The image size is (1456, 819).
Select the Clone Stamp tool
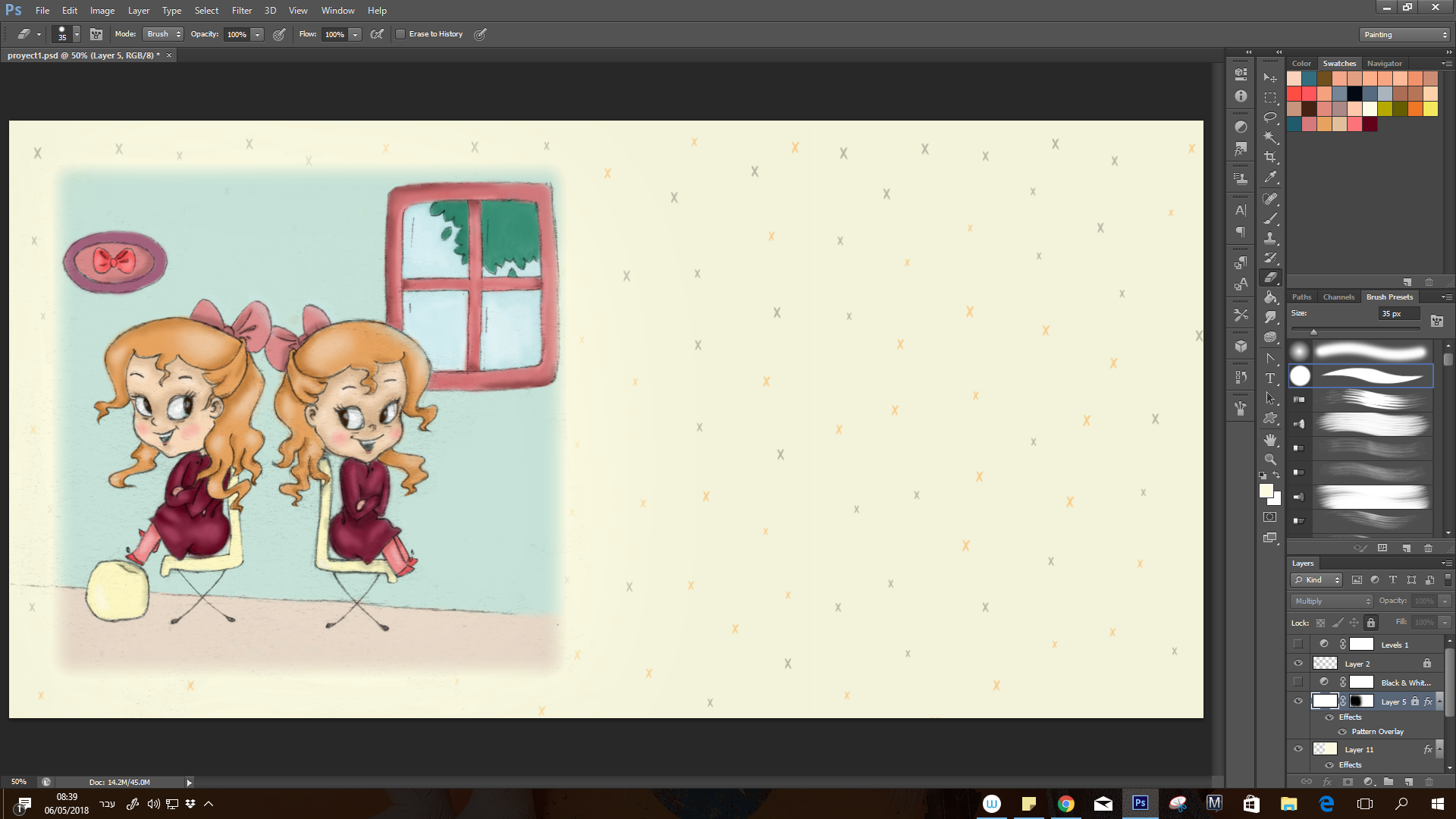(x=1270, y=237)
